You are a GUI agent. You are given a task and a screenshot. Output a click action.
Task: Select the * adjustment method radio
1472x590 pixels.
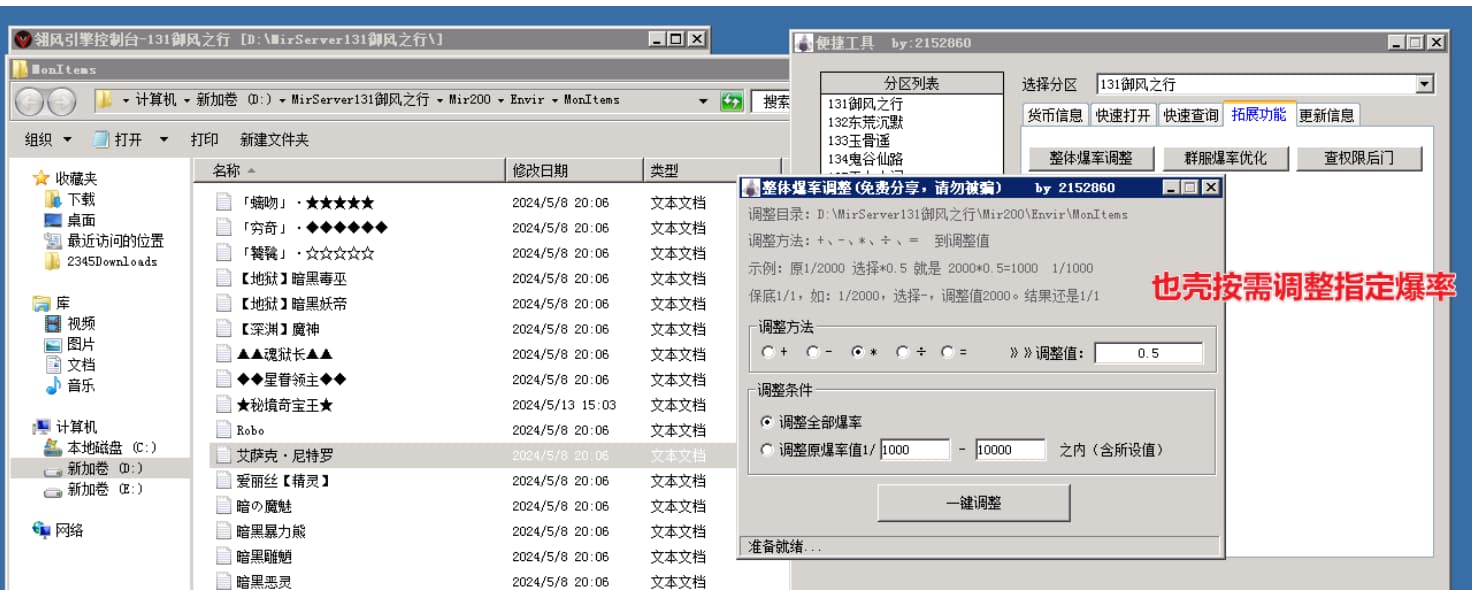click(x=857, y=352)
